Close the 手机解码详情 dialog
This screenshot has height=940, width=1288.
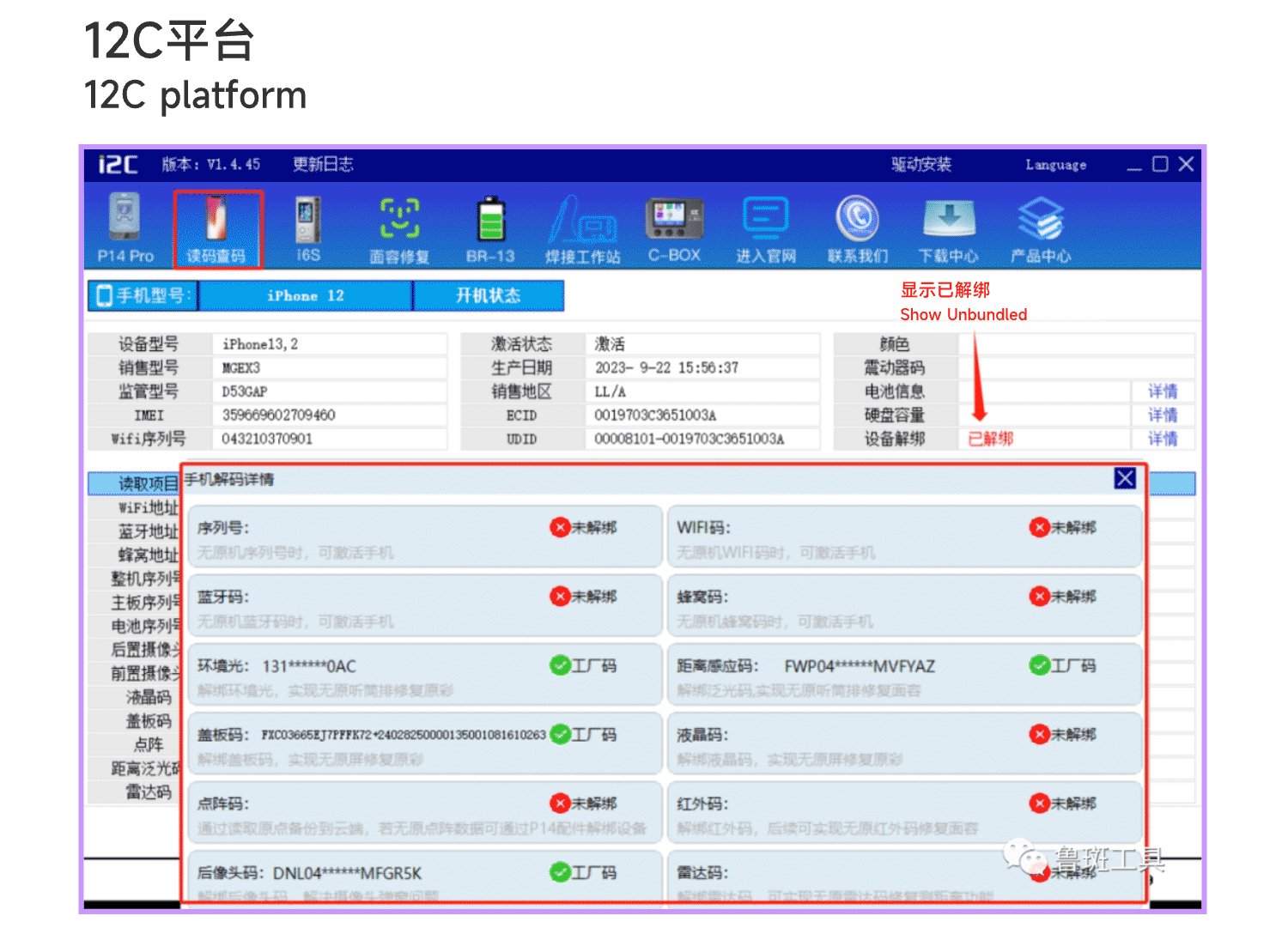coord(1125,478)
